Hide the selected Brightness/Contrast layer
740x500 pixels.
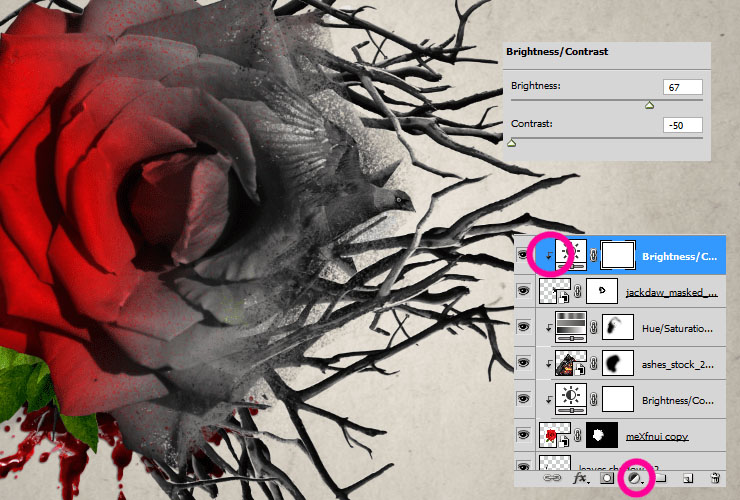524,255
